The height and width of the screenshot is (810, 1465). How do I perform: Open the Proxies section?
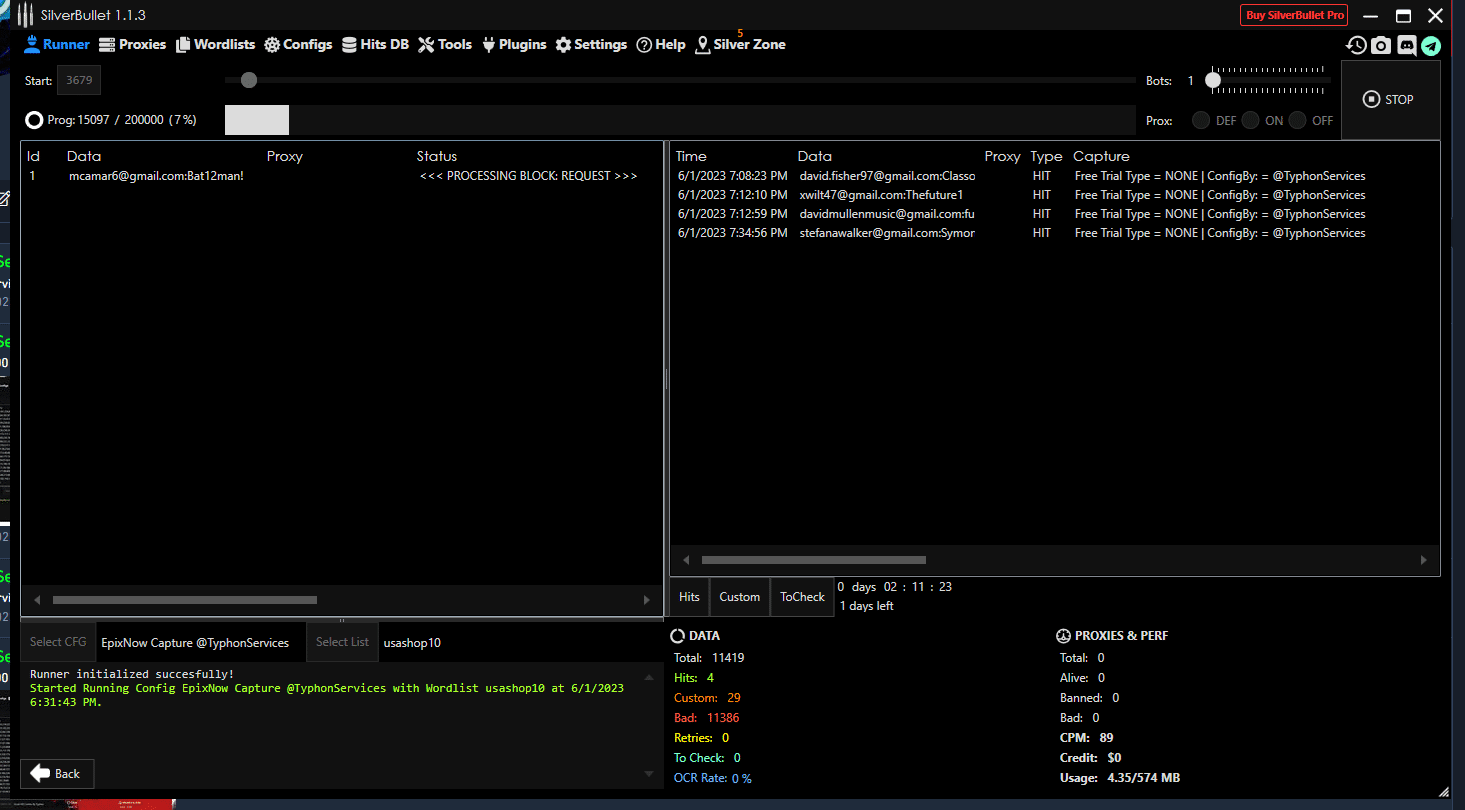tap(132, 44)
